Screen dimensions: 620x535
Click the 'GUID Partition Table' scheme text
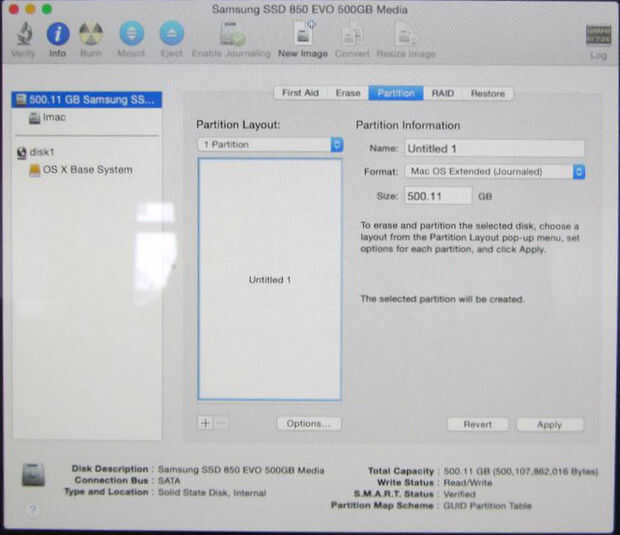click(x=487, y=506)
